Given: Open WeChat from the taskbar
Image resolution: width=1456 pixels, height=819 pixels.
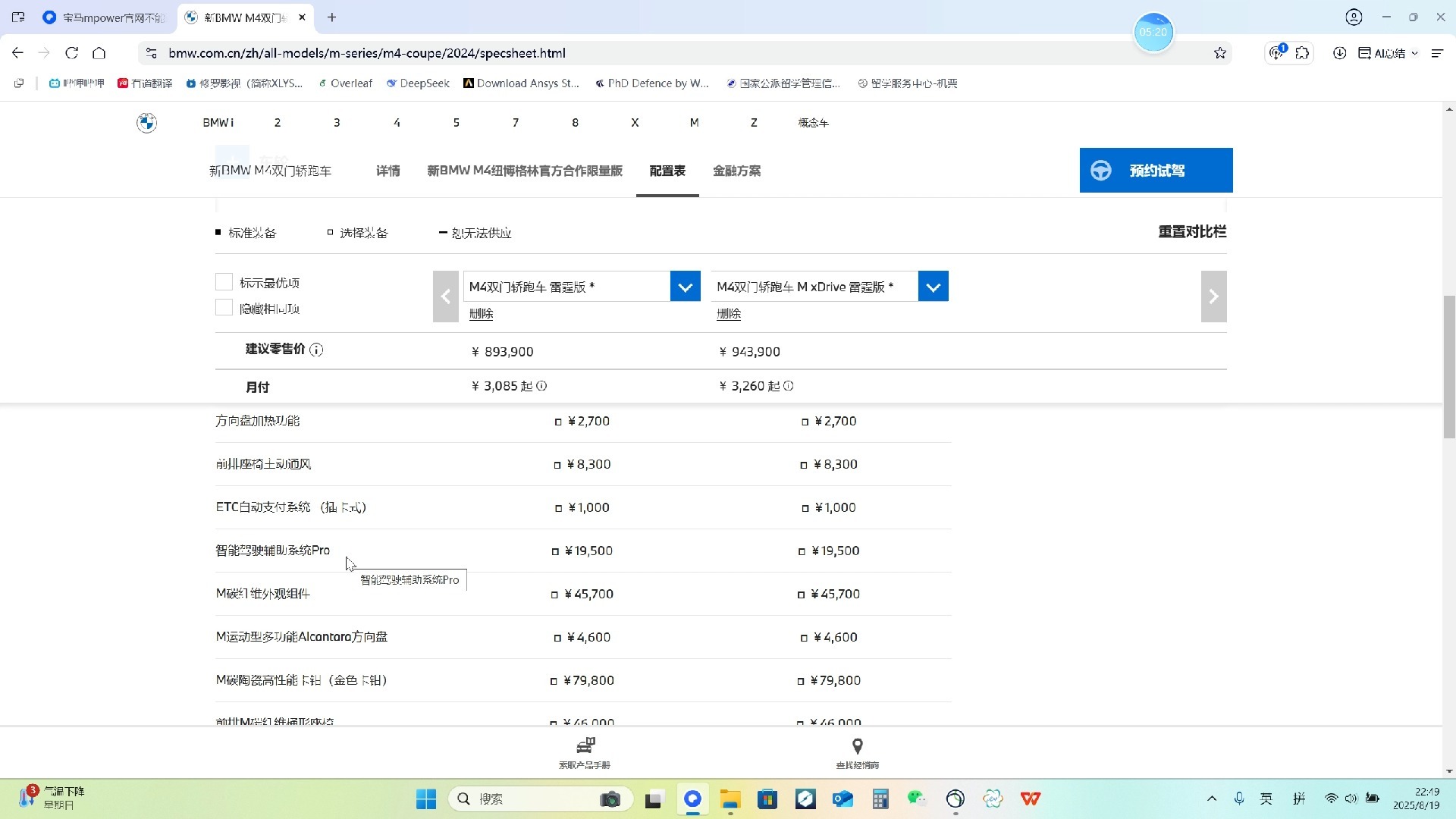Looking at the screenshot, I should pos(917,799).
